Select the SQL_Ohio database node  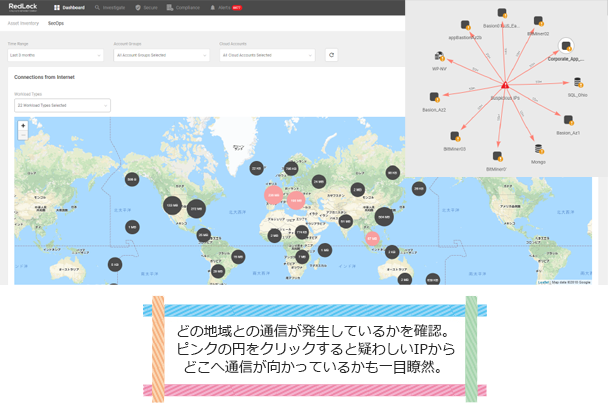pyautogui.click(x=578, y=82)
